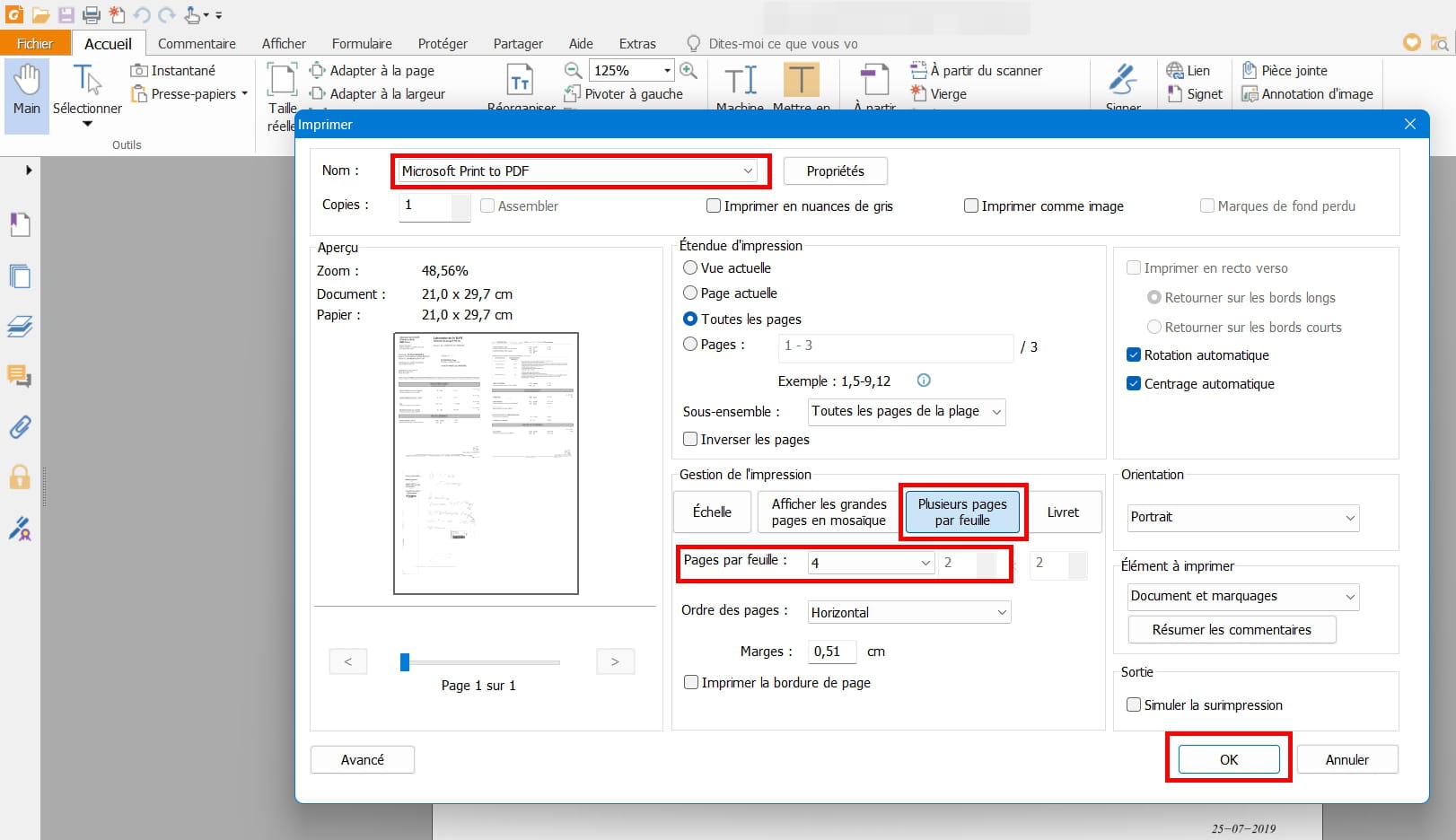
Task: Open the layers panel in the left sidebar
Action: coord(20,326)
